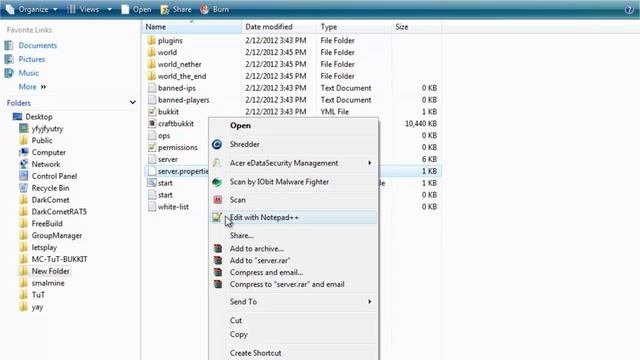
Task: Choose Open in context menu
Action: [x=293, y=126]
